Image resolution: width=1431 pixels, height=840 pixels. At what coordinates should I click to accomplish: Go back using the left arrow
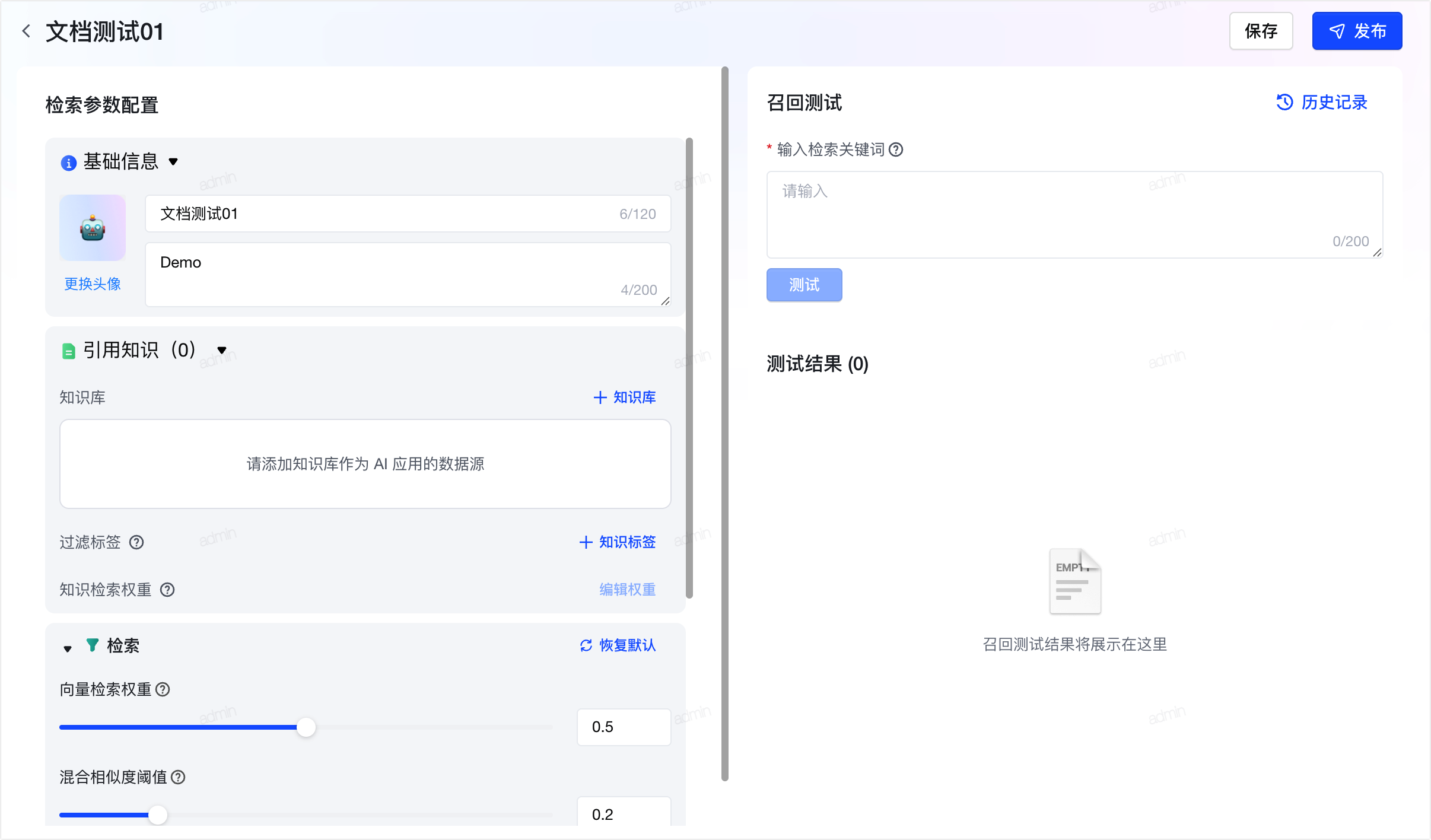coord(26,31)
